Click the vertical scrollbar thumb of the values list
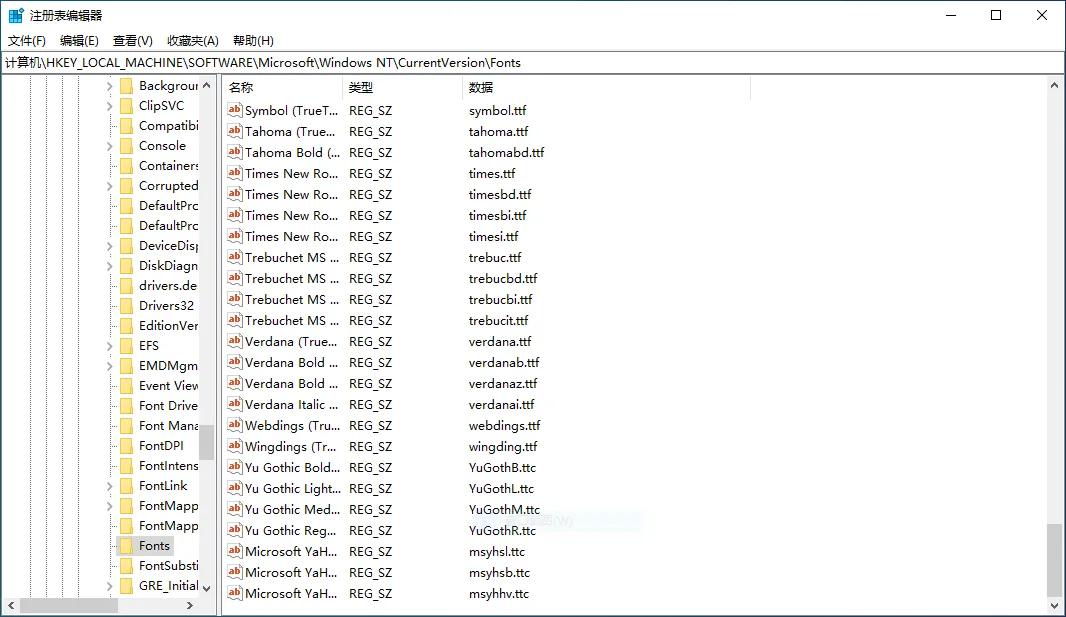The width and height of the screenshot is (1066, 617). pos(1055,560)
